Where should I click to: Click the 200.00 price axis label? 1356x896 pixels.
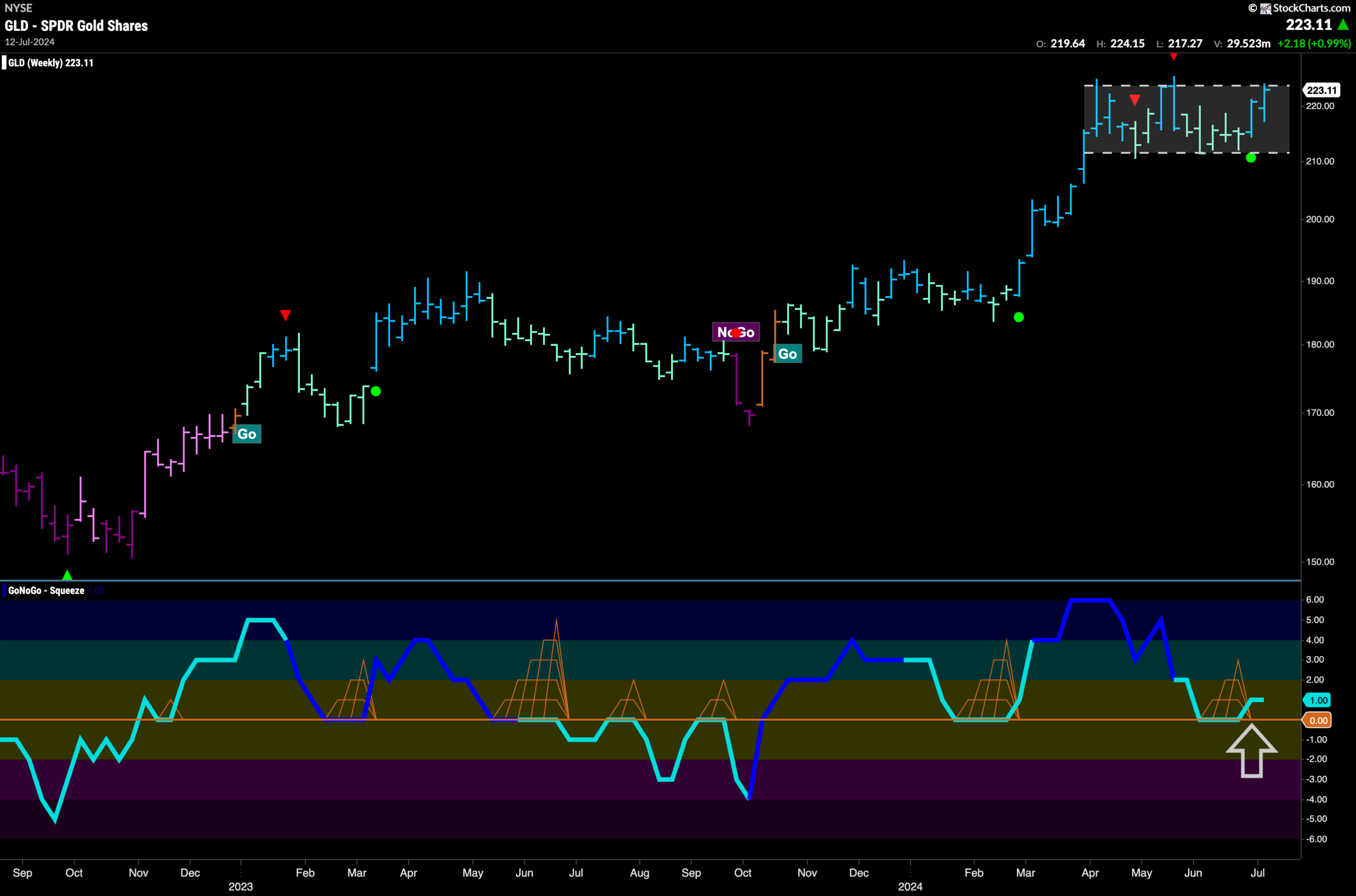coord(1320,219)
